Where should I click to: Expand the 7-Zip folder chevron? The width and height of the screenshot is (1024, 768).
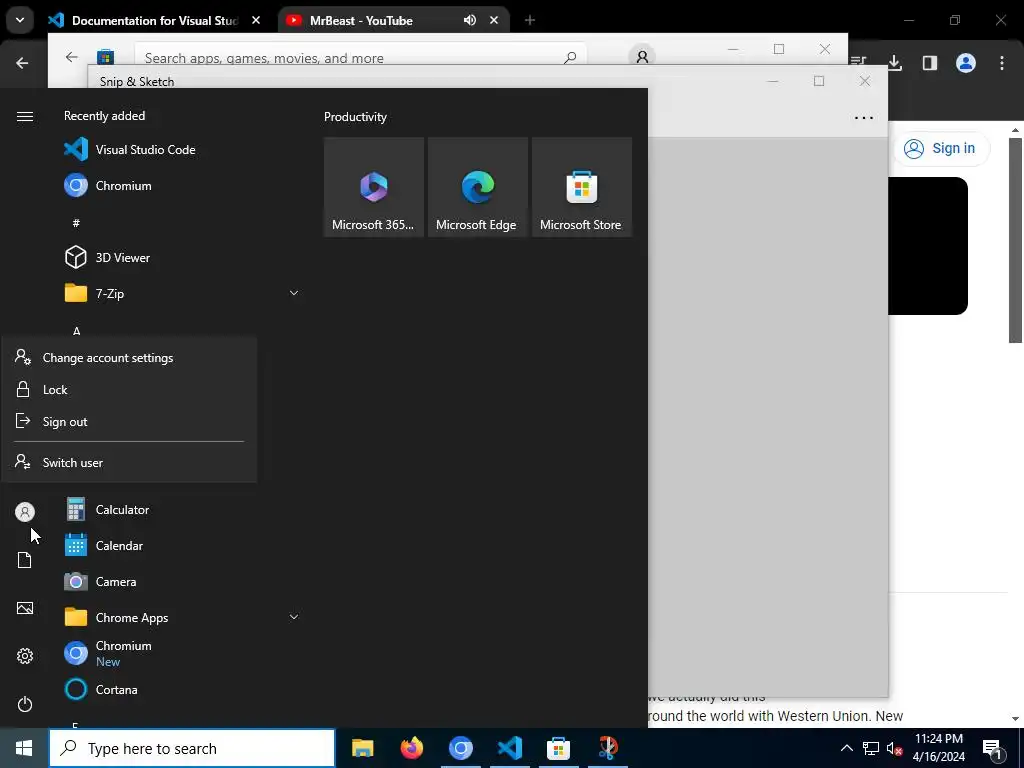pos(294,293)
